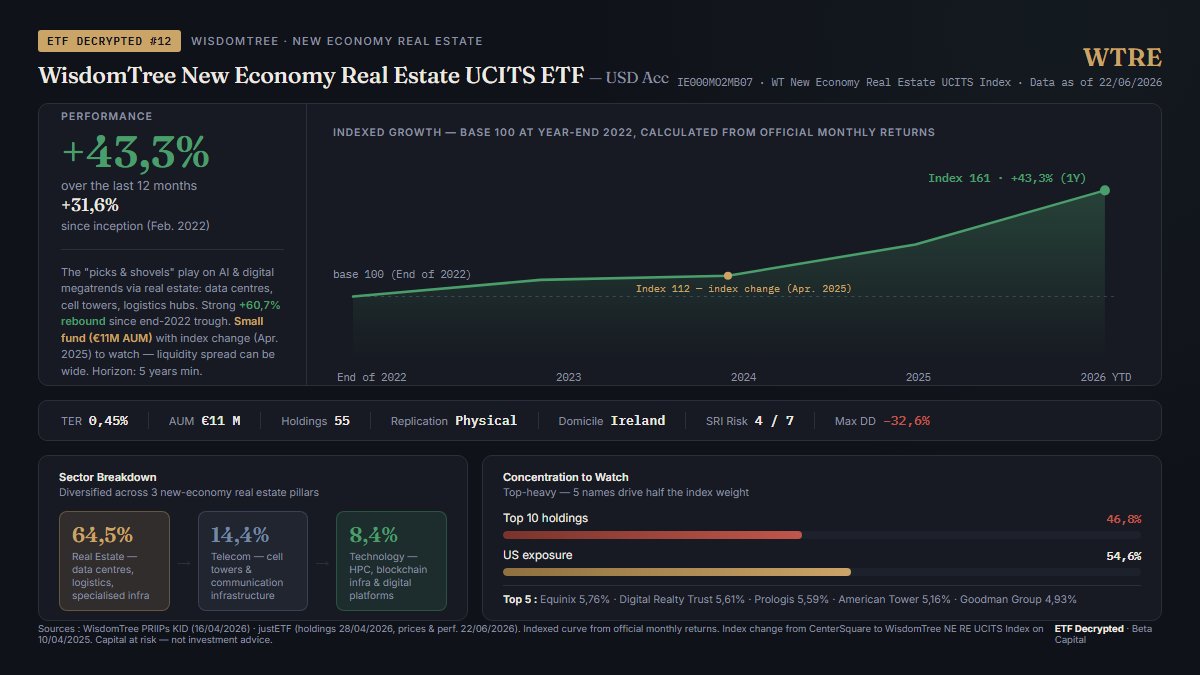This screenshot has width=1200, height=675.
Task: Click the Domicile Ireland stat
Action: click(x=612, y=421)
